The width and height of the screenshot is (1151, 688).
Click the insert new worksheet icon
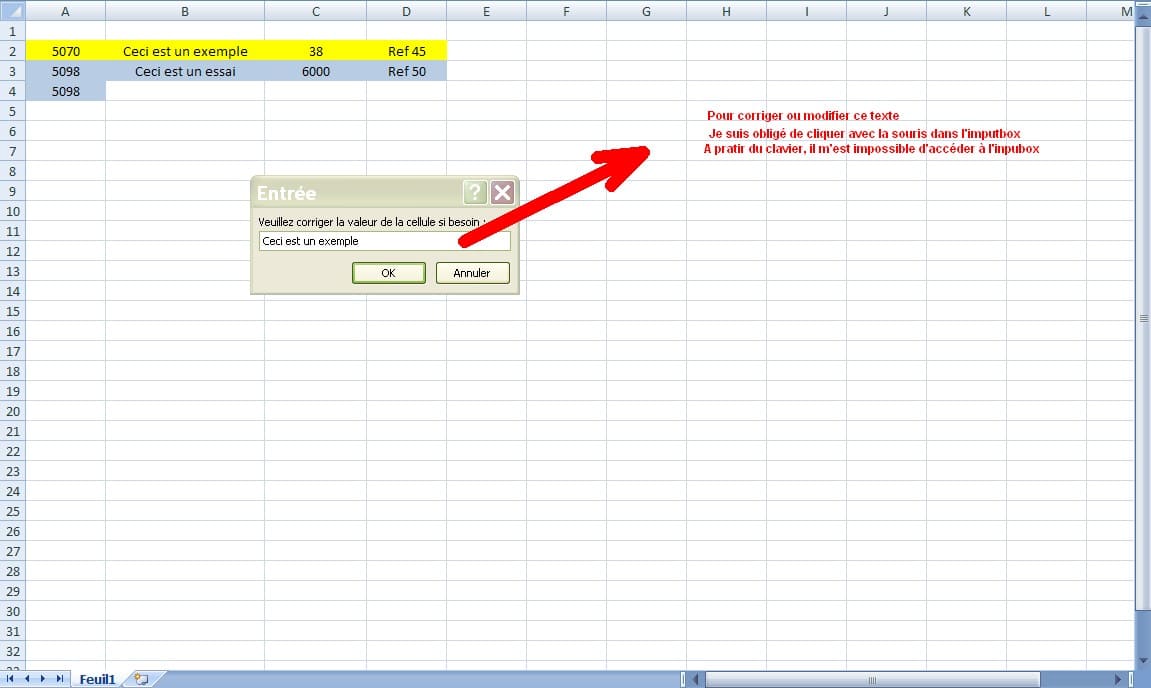click(142, 679)
